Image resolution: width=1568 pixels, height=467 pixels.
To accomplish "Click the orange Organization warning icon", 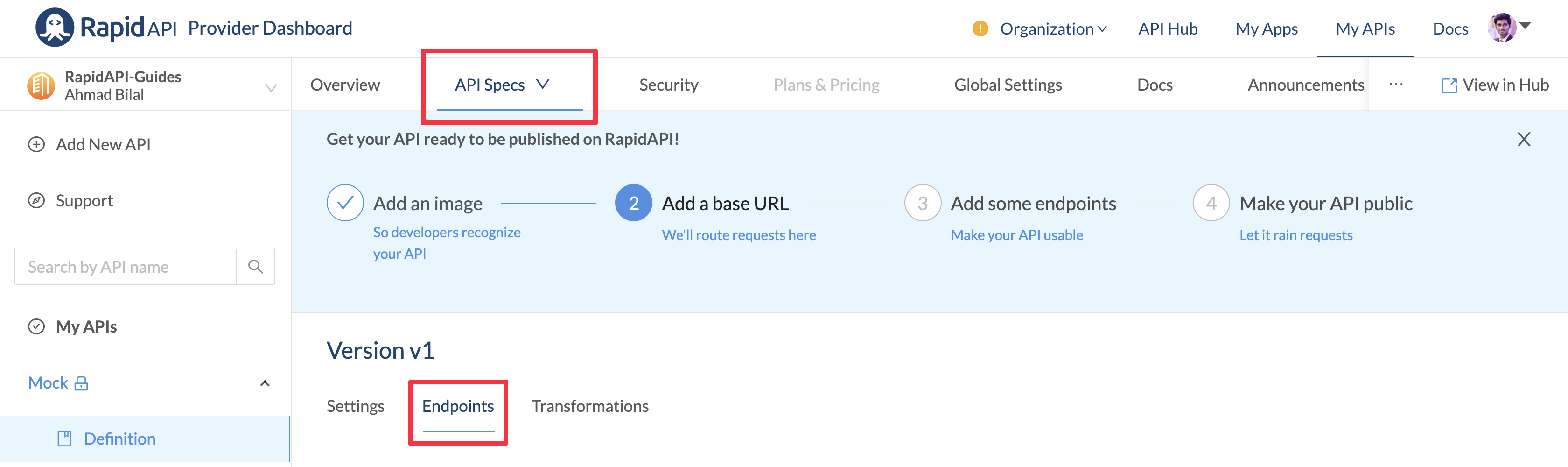I will [x=980, y=28].
